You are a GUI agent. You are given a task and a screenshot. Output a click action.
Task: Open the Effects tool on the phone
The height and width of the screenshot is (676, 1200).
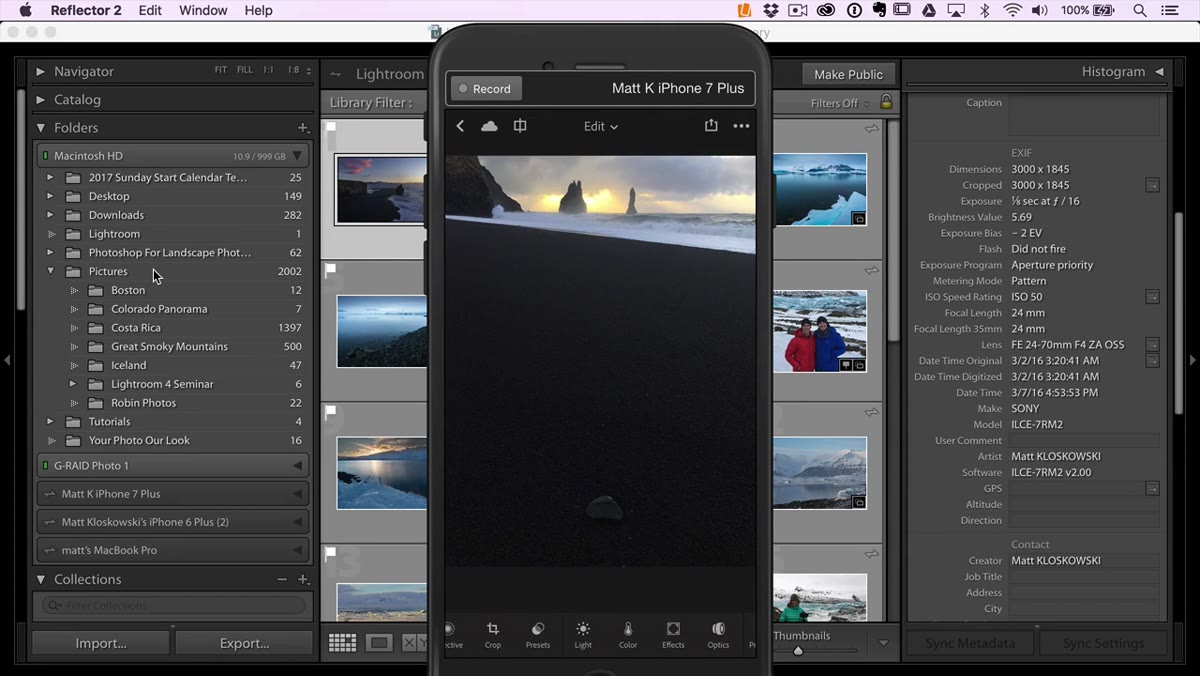673,634
